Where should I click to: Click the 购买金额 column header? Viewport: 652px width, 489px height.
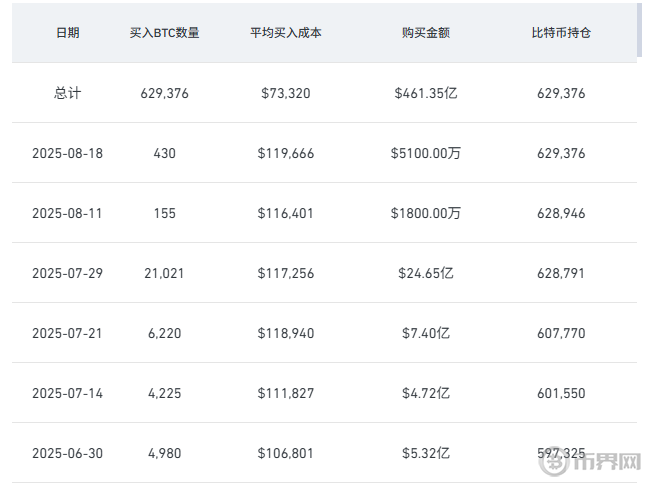tap(426, 33)
